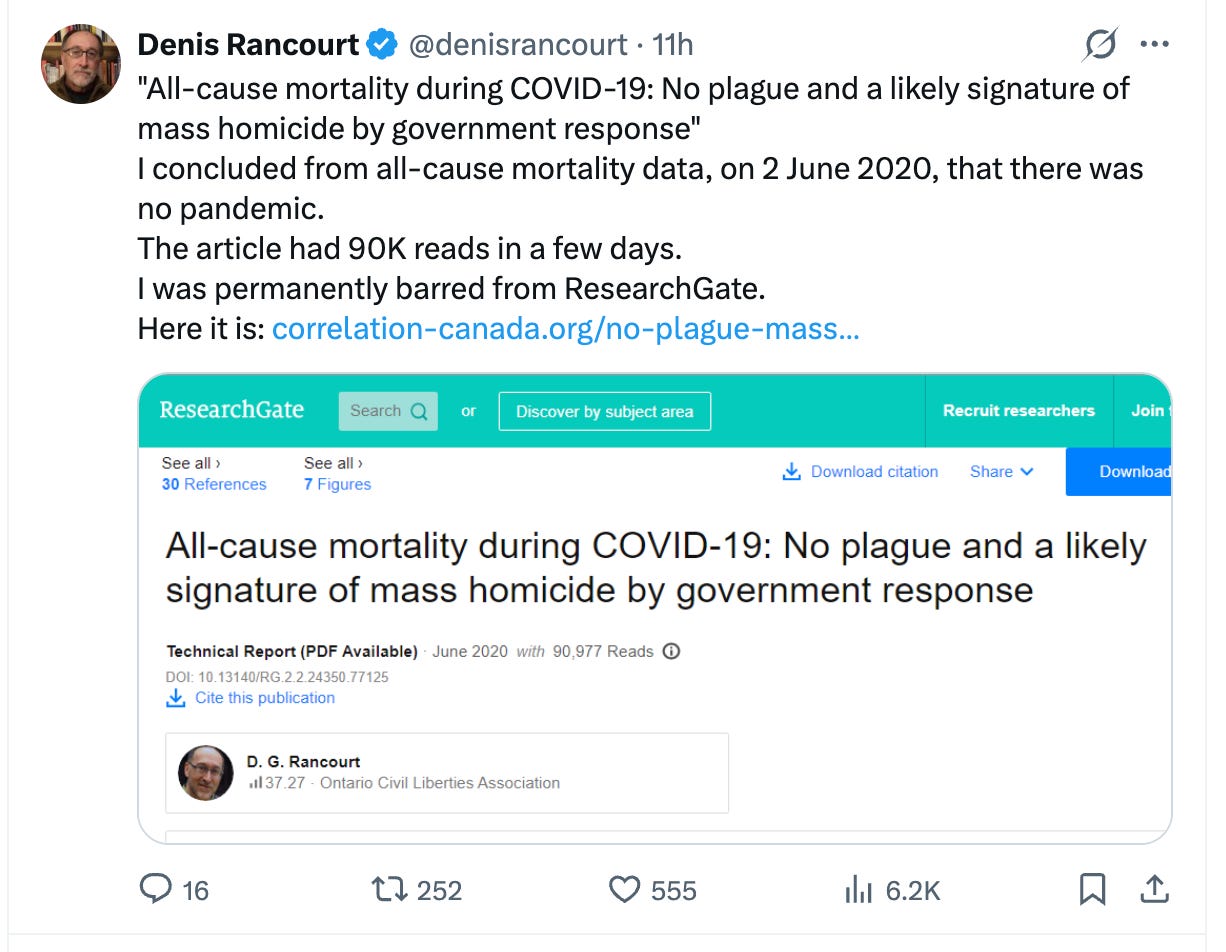1226x952 pixels.
Task: View post analytics showing 6.2K views
Action: pos(858,889)
